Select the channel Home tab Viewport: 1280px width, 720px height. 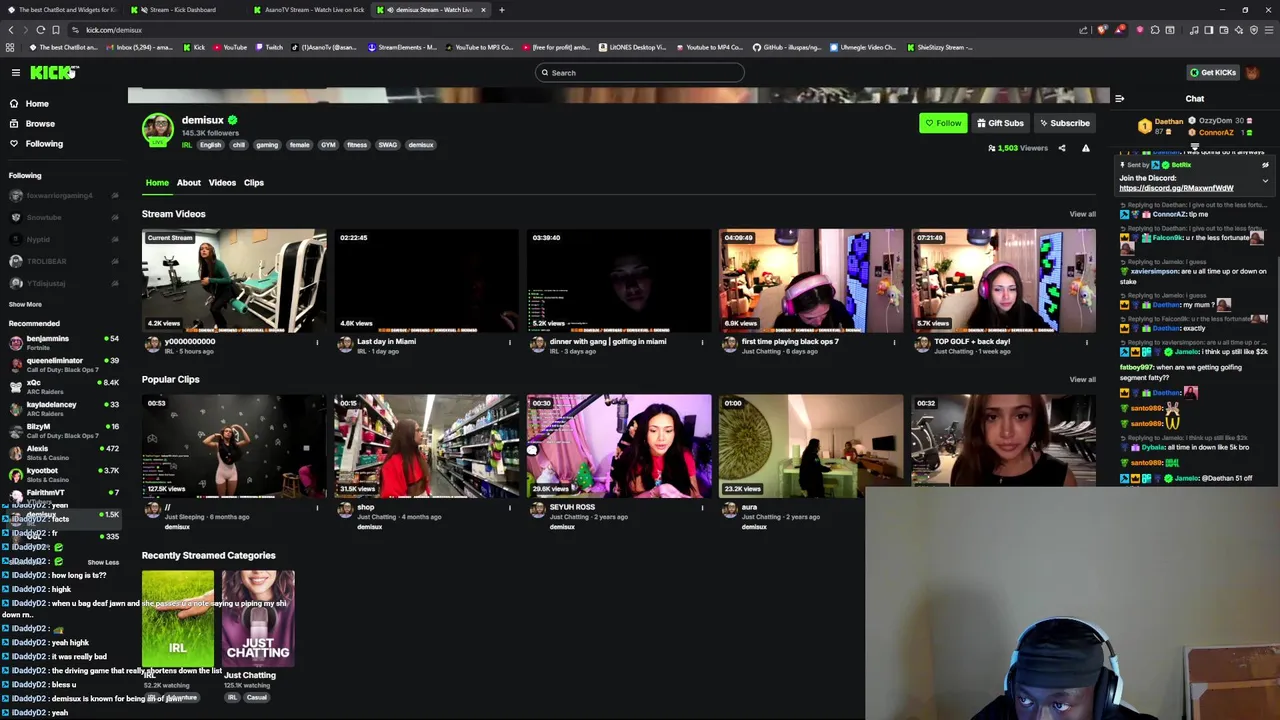click(x=157, y=183)
